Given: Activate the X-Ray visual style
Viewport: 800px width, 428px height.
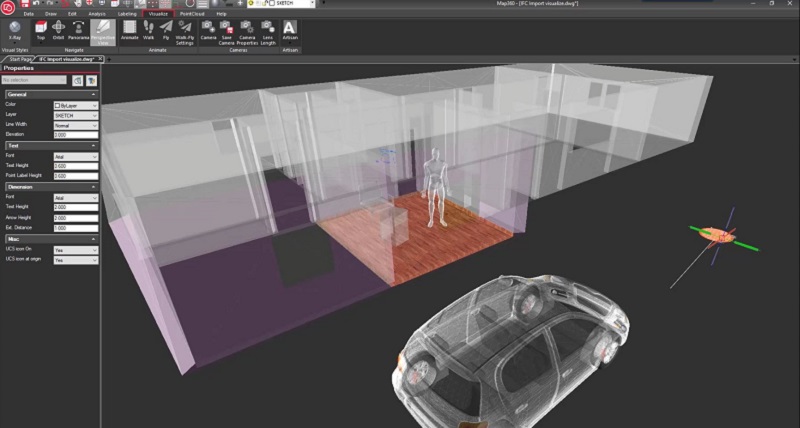Looking at the screenshot, I should coord(14,32).
